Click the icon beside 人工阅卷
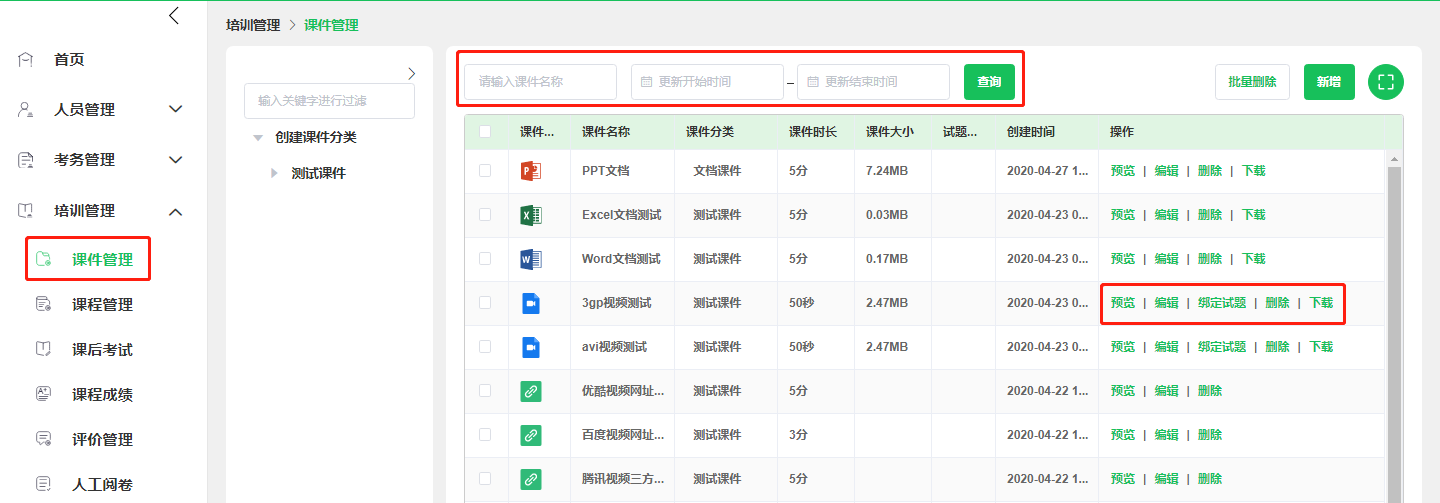 point(43,484)
